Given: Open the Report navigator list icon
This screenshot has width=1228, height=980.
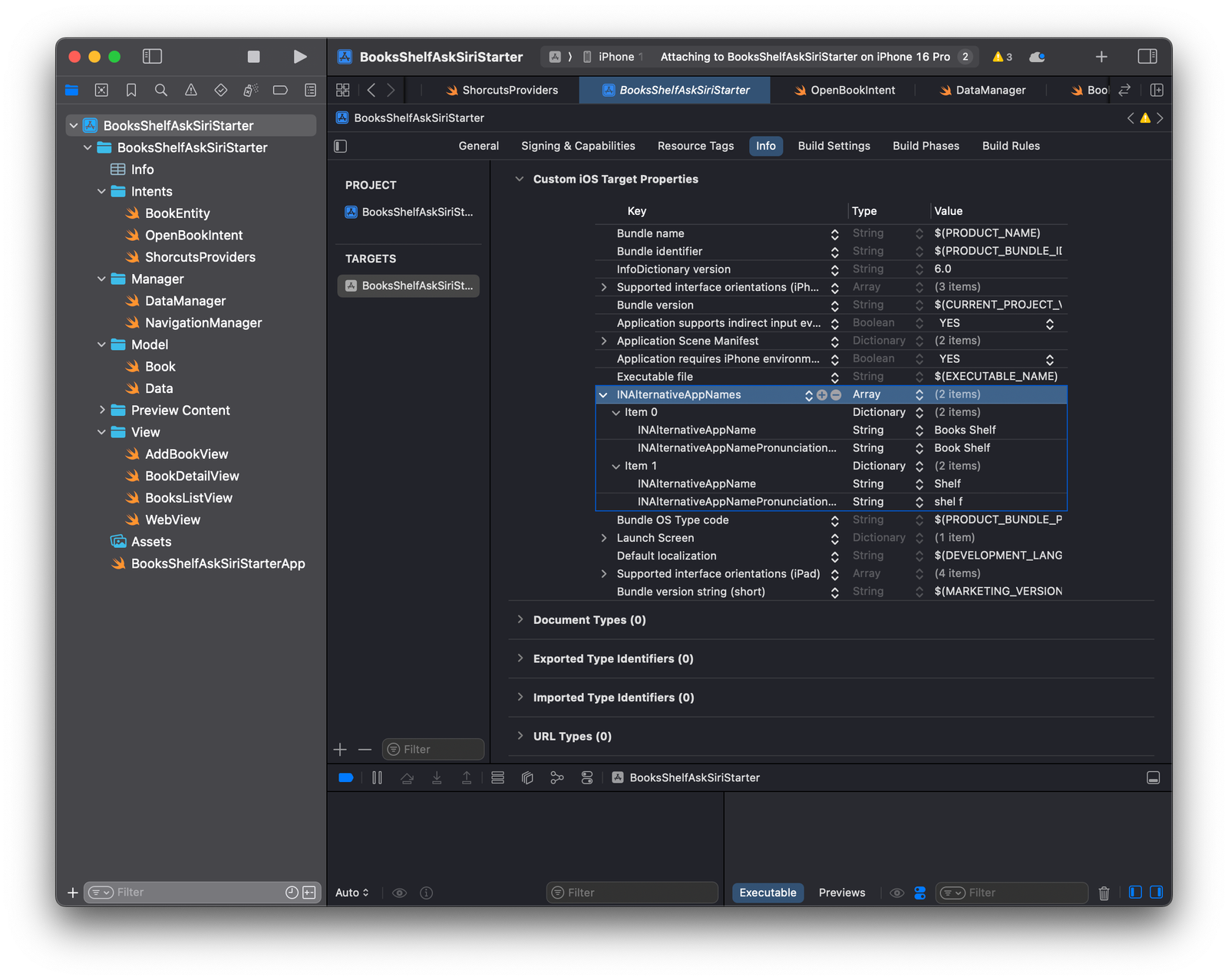Looking at the screenshot, I should click(309, 90).
